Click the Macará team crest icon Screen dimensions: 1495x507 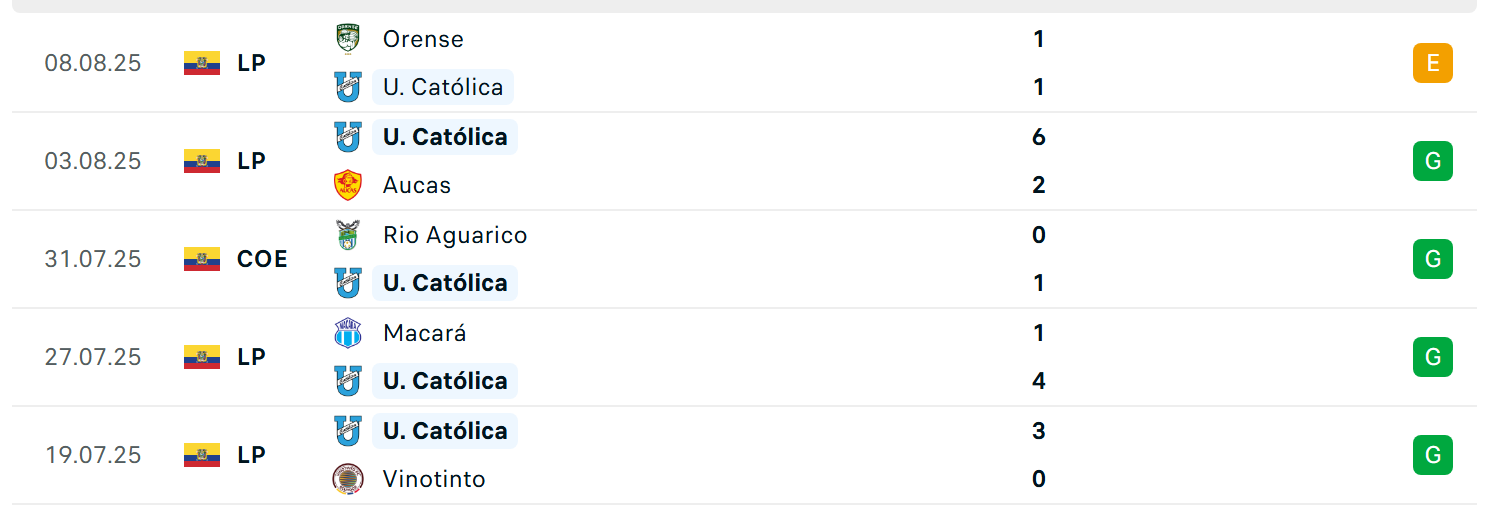pyautogui.click(x=347, y=333)
